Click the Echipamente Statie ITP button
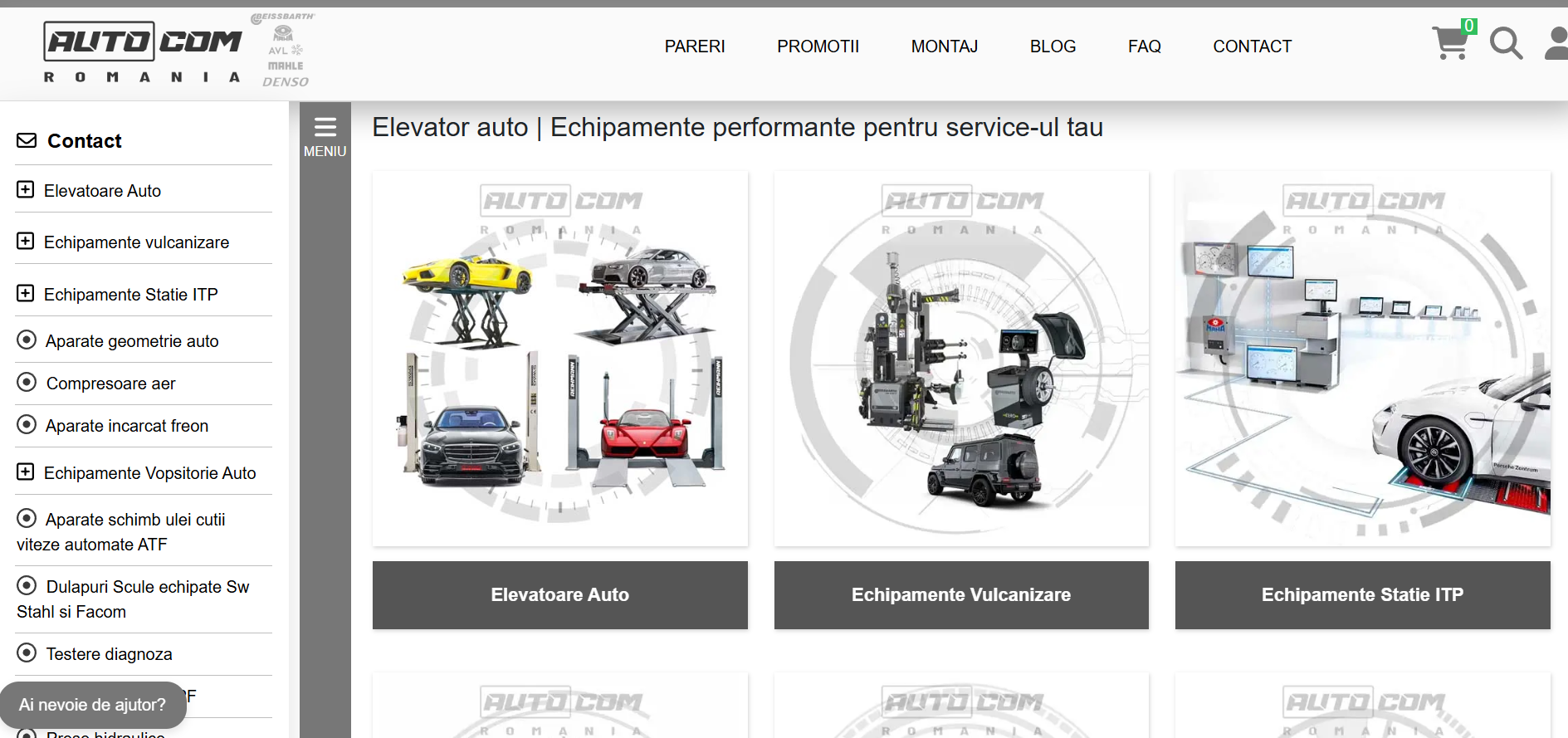 [x=1363, y=595]
